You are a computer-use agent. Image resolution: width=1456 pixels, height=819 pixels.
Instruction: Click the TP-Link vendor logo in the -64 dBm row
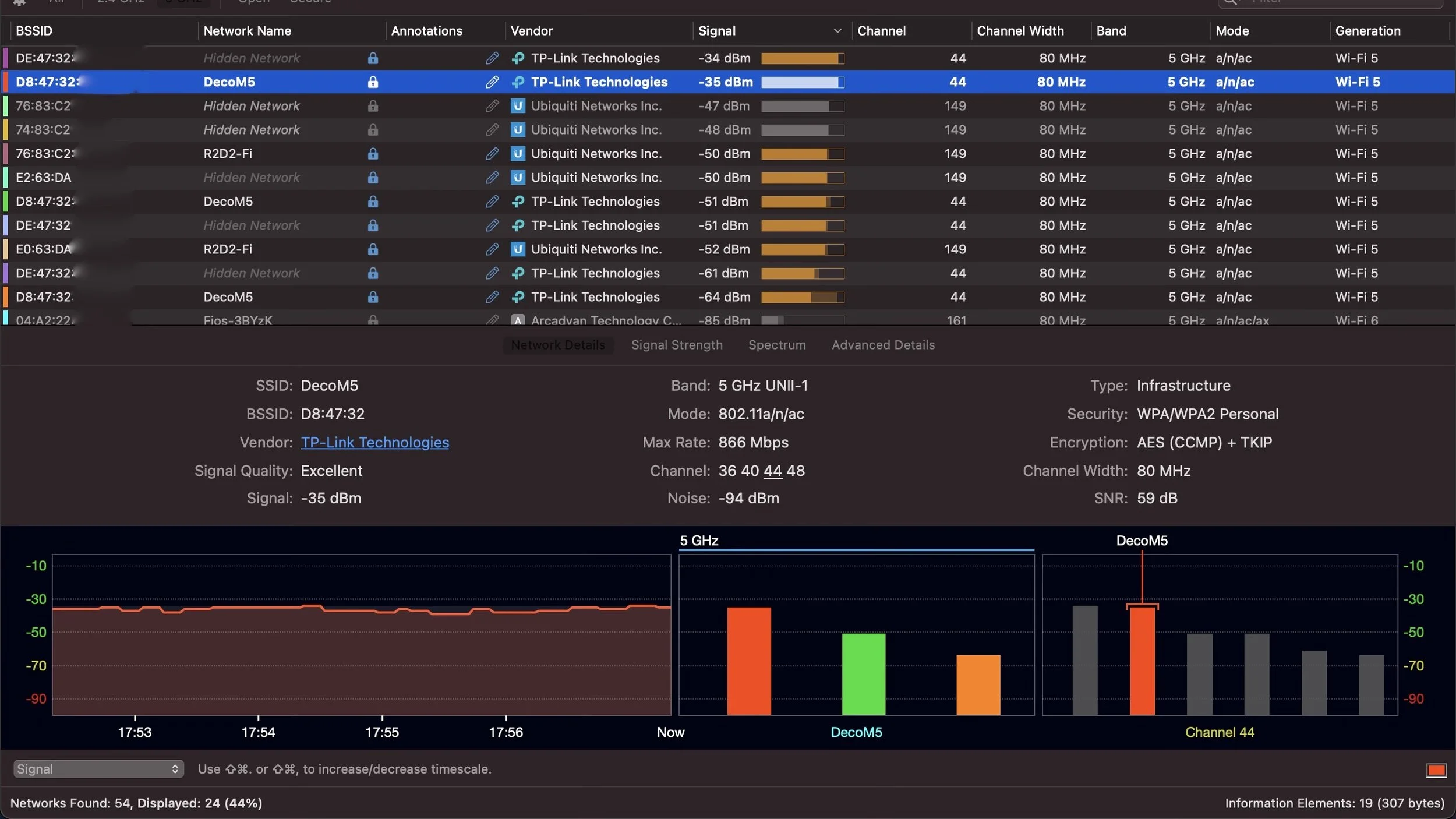pyautogui.click(x=518, y=297)
